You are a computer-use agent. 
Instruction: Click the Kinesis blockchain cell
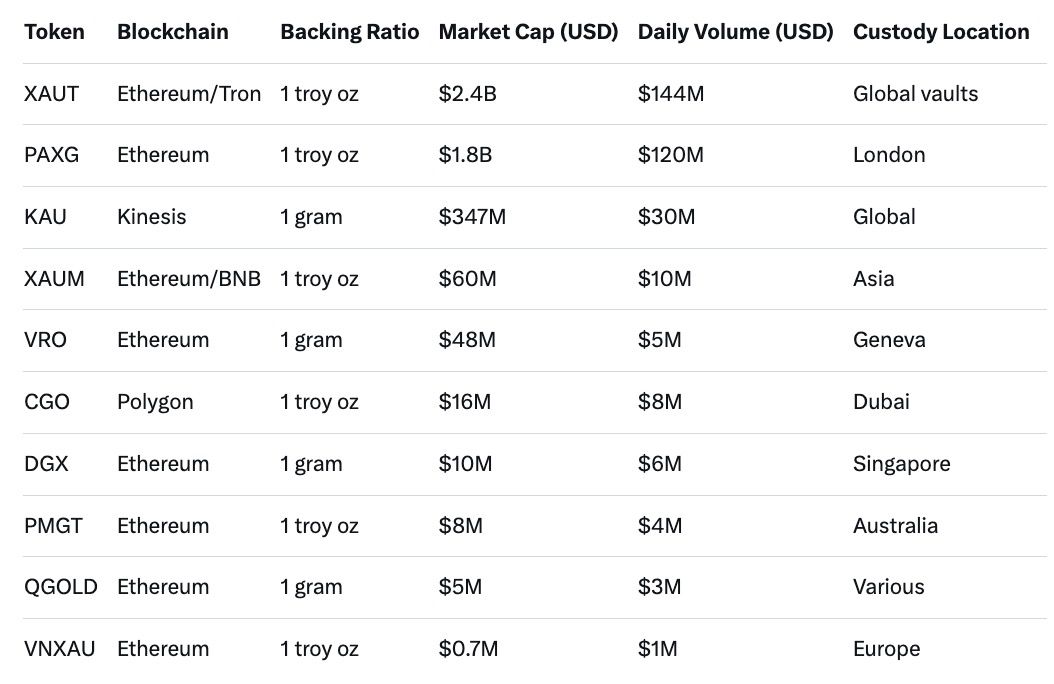click(151, 217)
